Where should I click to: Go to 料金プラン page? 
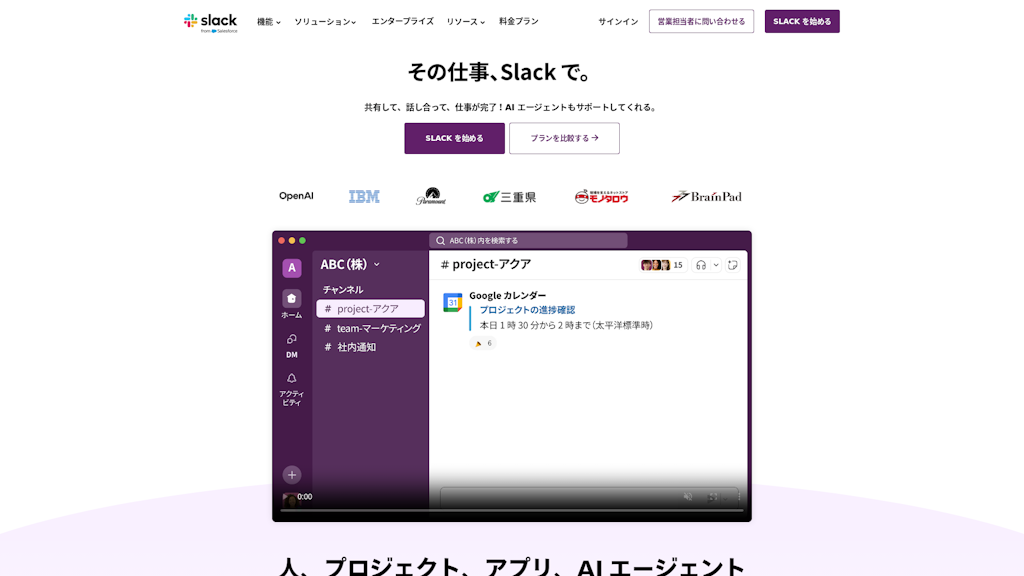519,22
